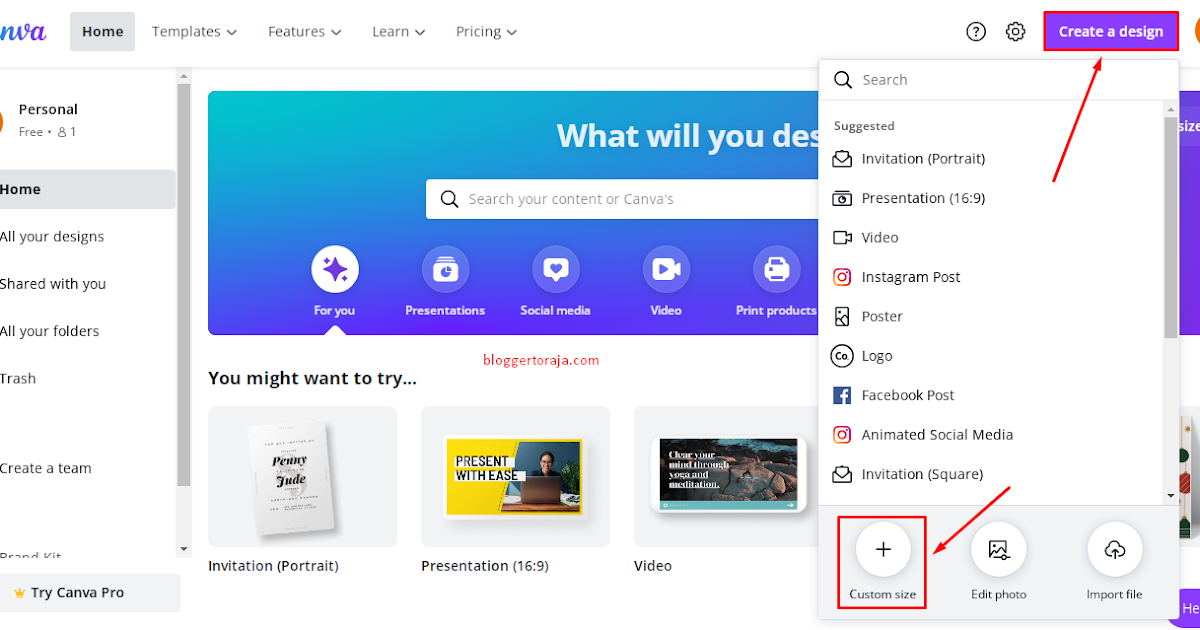Select the Social media heart icon
1200x630 pixels.
[555, 269]
